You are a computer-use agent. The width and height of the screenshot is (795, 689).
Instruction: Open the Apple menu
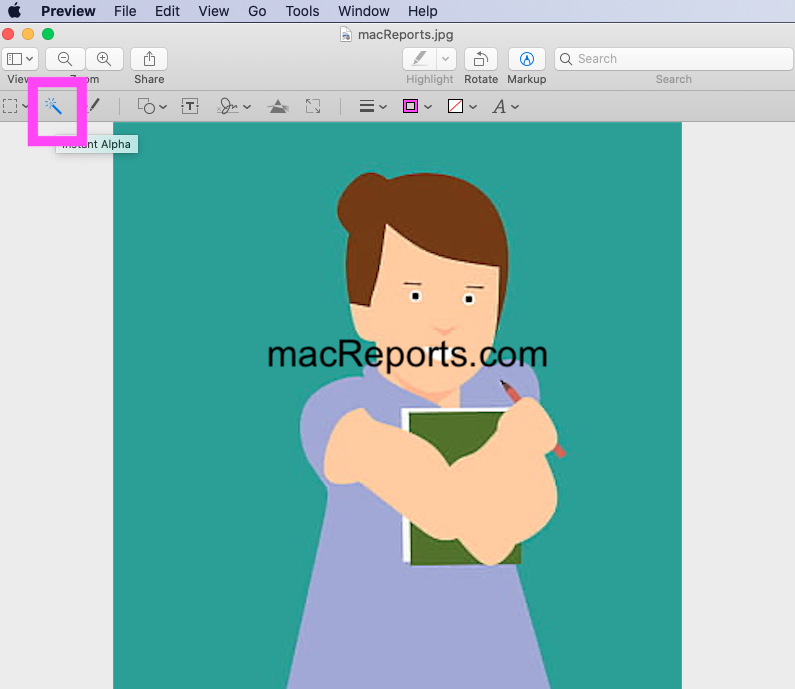[15, 11]
